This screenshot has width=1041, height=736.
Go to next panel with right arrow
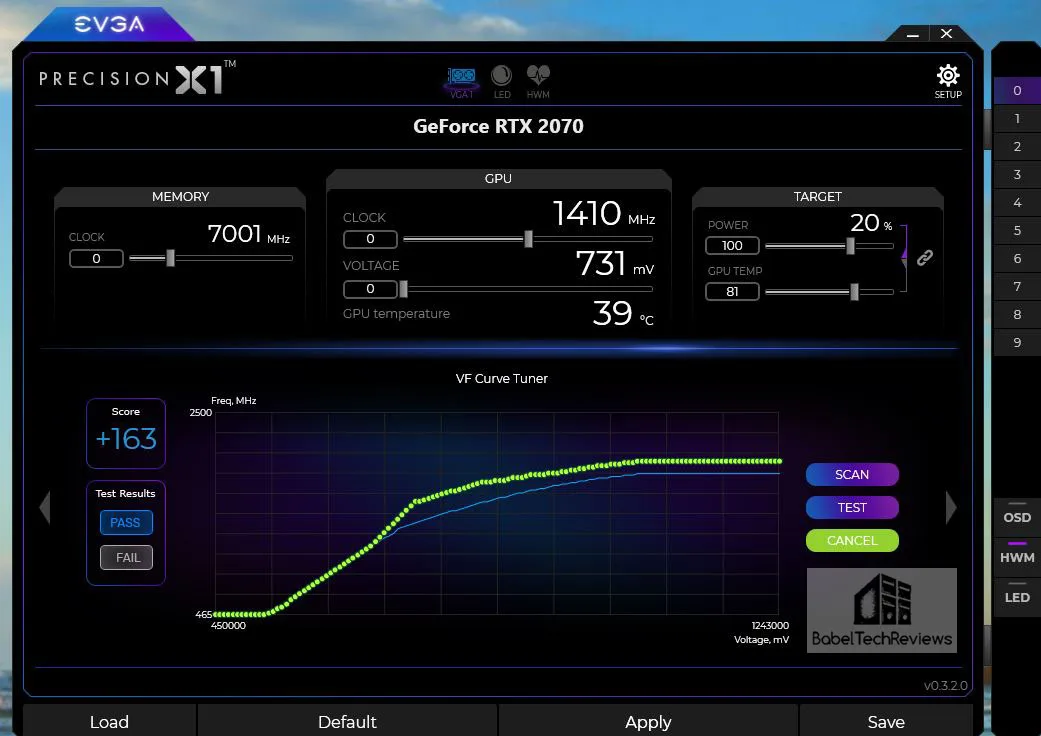[951, 508]
